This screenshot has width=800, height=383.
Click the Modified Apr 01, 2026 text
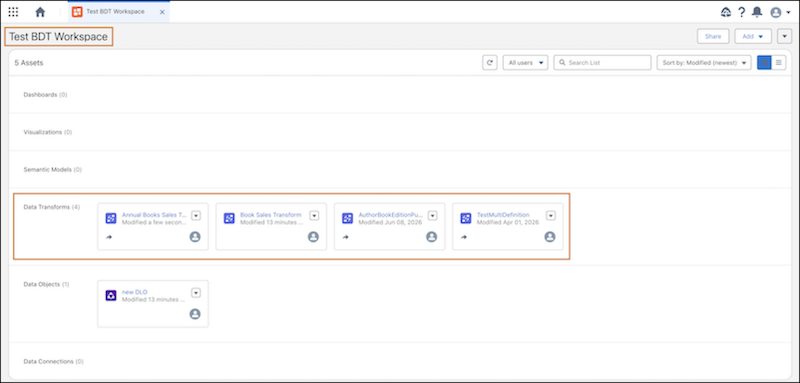click(x=508, y=223)
